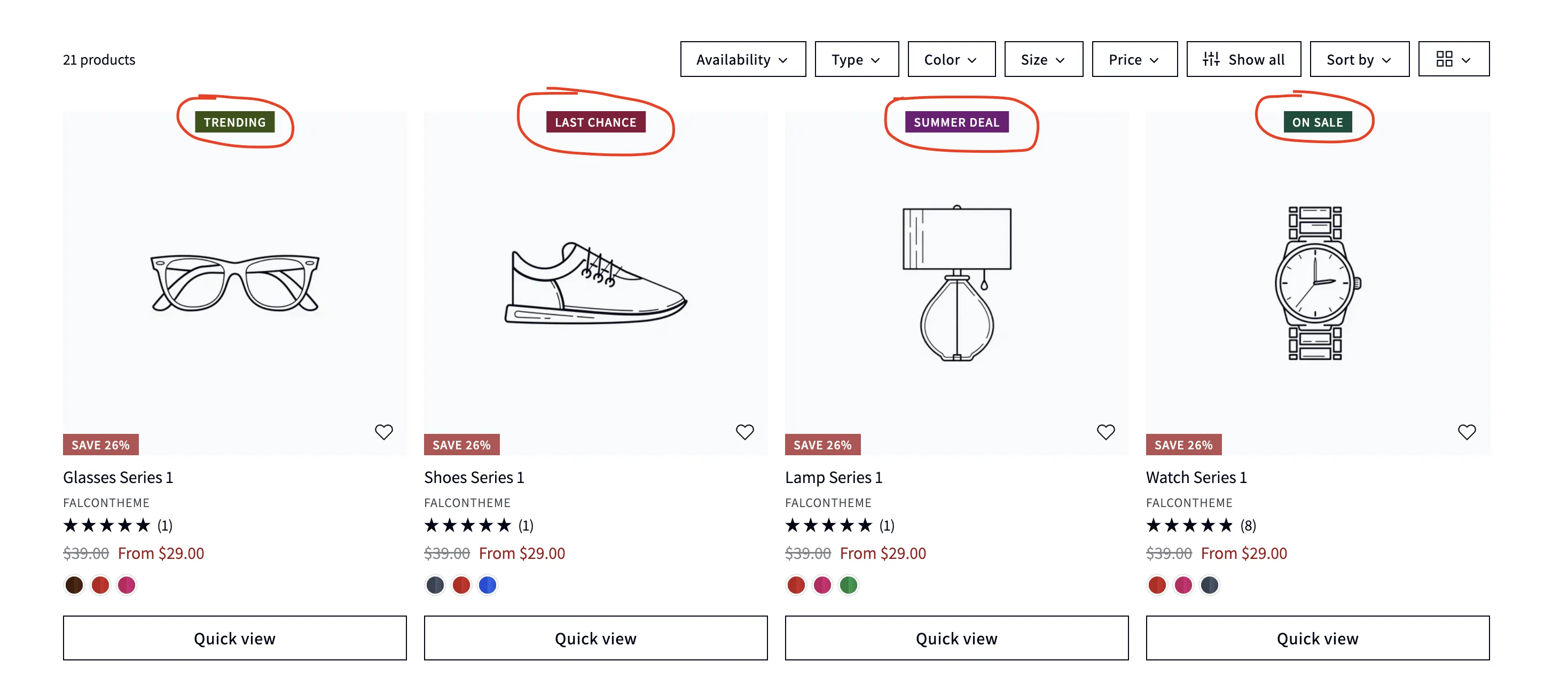
Task: Open the Shoes Series 1 product link
Action: [474, 477]
